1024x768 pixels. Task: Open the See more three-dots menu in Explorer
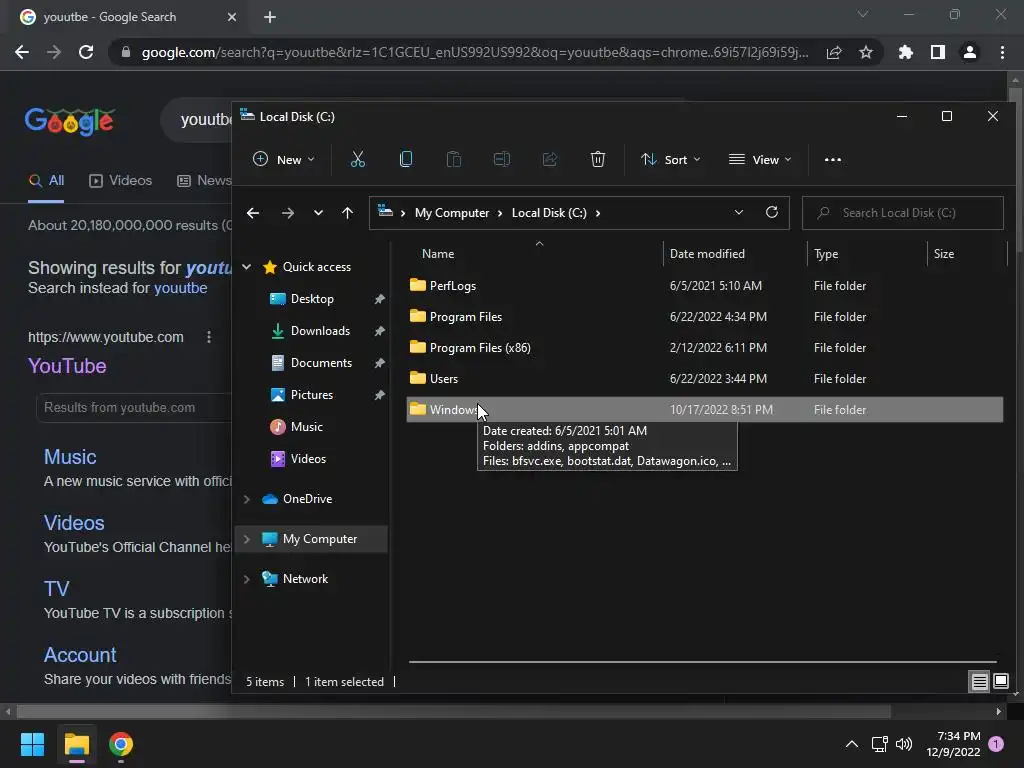coord(833,159)
